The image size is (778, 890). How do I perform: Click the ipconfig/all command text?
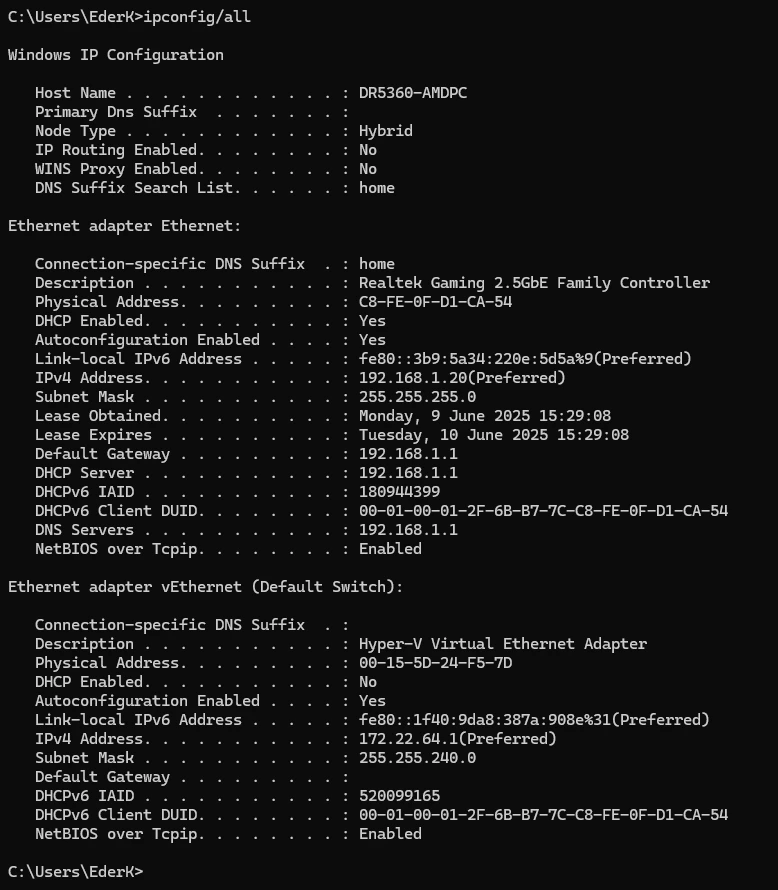pos(197,17)
